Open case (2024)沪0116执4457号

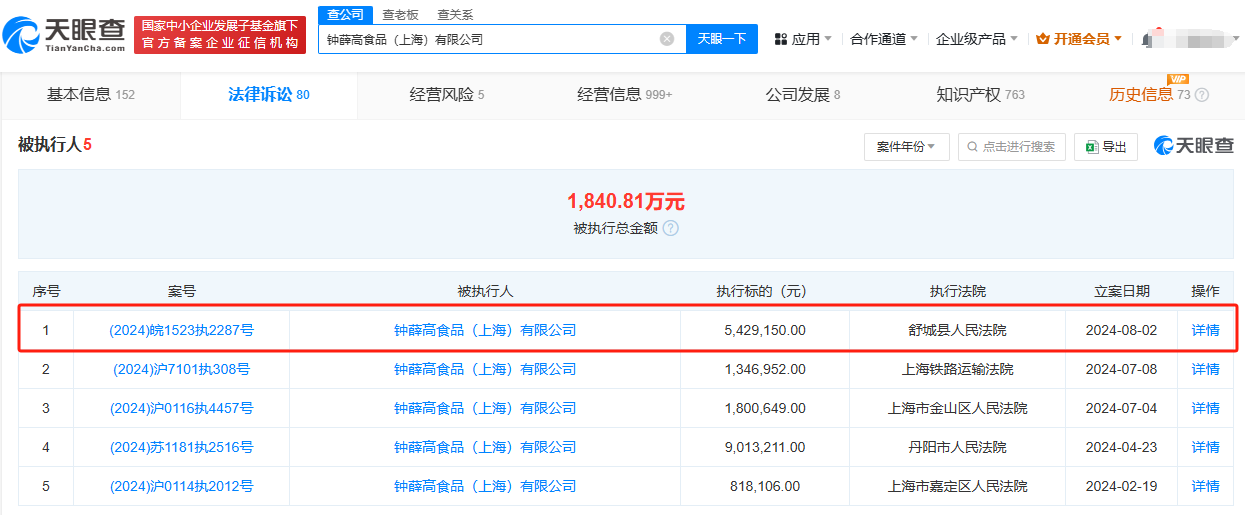pos(182,408)
